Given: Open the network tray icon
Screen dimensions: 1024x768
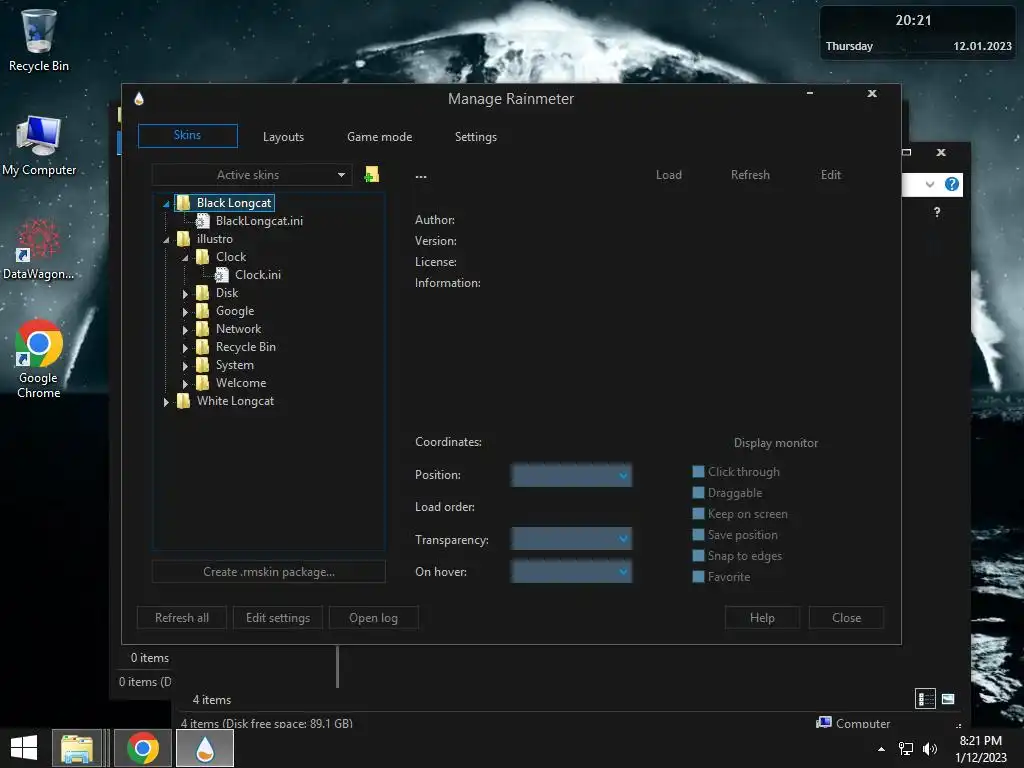Looking at the screenshot, I should (x=906, y=749).
